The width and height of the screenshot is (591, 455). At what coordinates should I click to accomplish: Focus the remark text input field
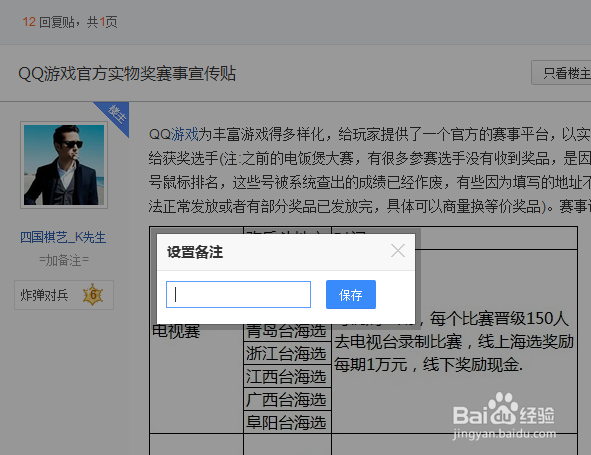[239, 294]
